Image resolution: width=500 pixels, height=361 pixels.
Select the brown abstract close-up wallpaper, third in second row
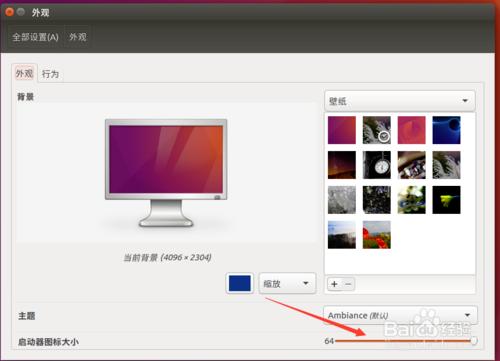pyautogui.click(x=412, y=165)
